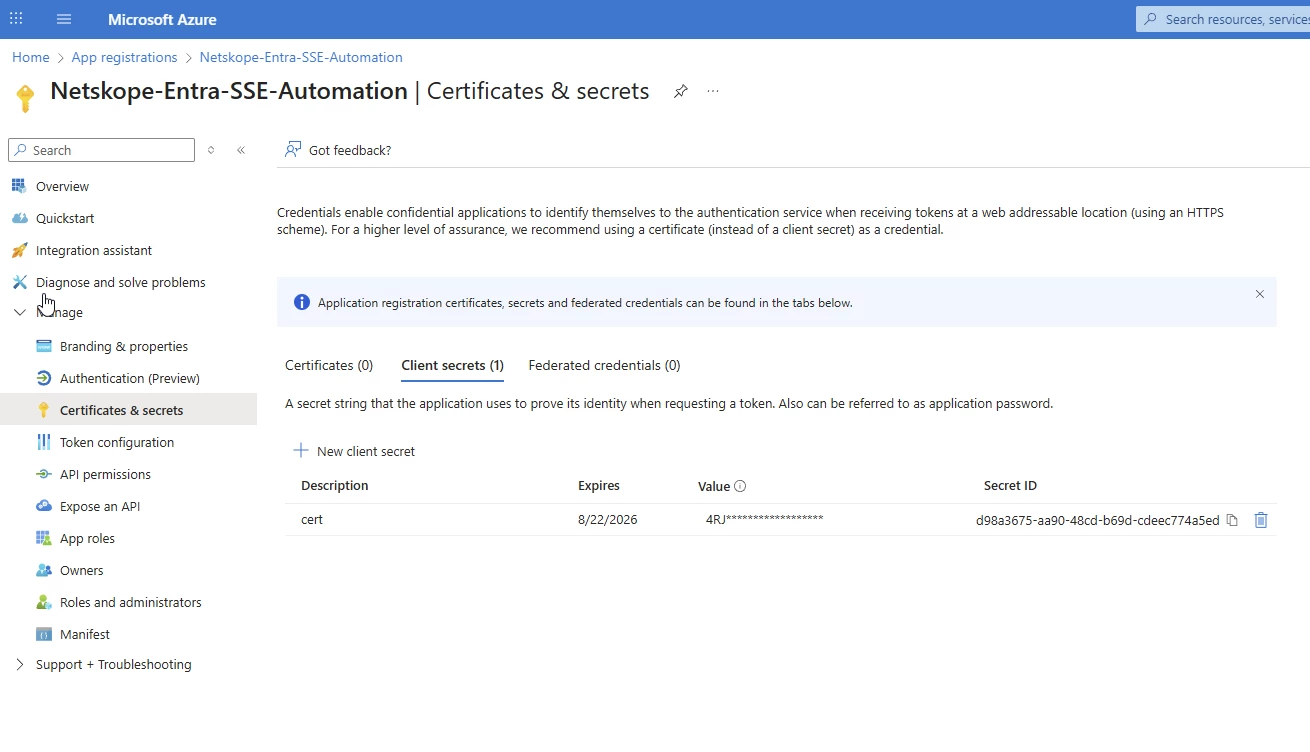1310x752 pixels.
Task: Click the Got feedback person icon
Action: point(293,149)
